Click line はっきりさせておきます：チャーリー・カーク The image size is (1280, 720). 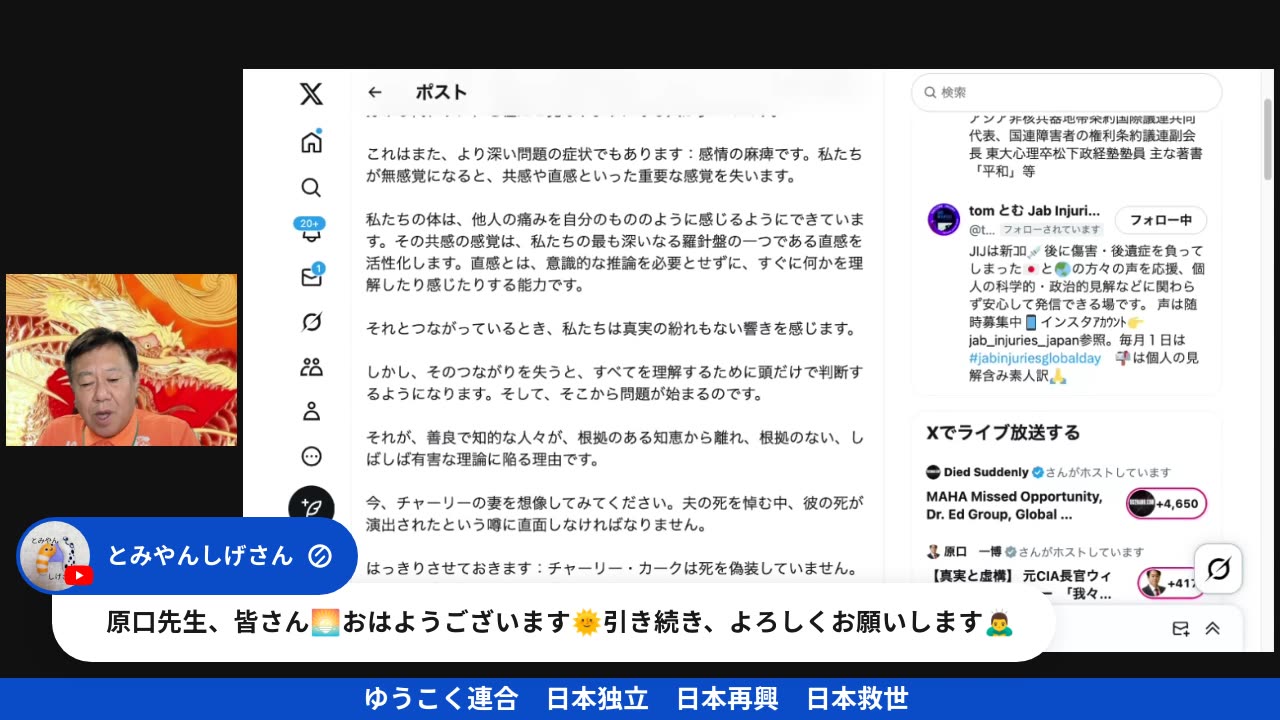point(610,568)
